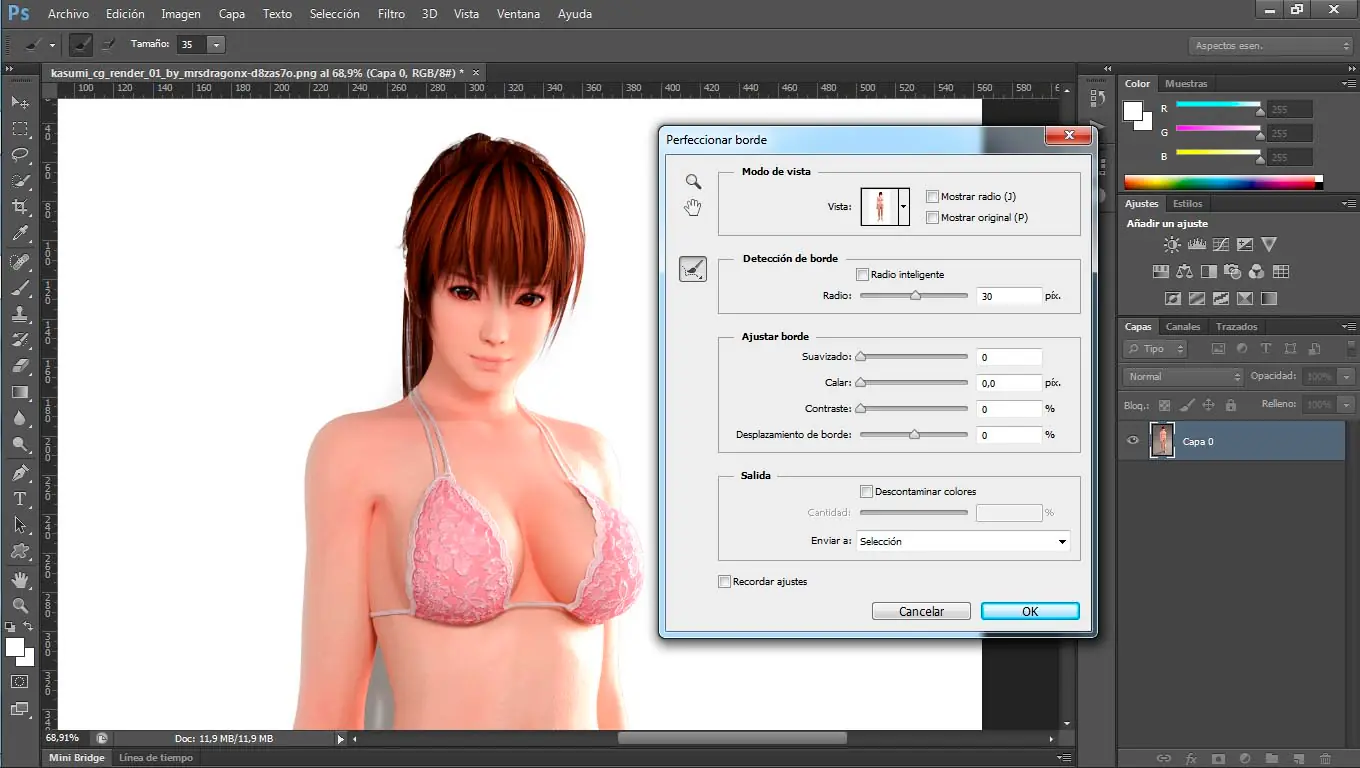Select the Hand tool in the left toolbar
The width and height of the screenshot is (1360, 768).
click(20, 579)
